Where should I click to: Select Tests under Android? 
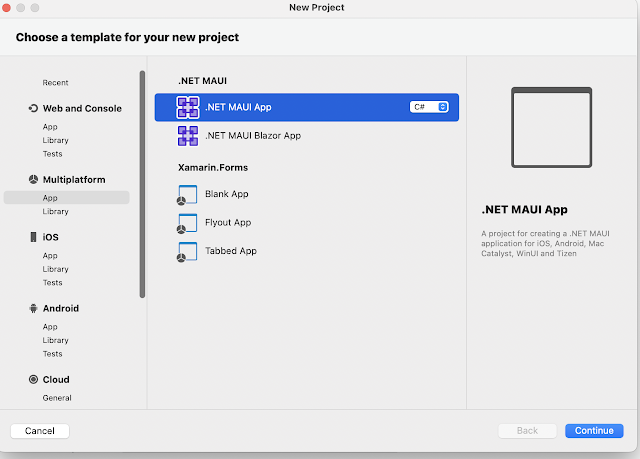(x=52, y=354)
